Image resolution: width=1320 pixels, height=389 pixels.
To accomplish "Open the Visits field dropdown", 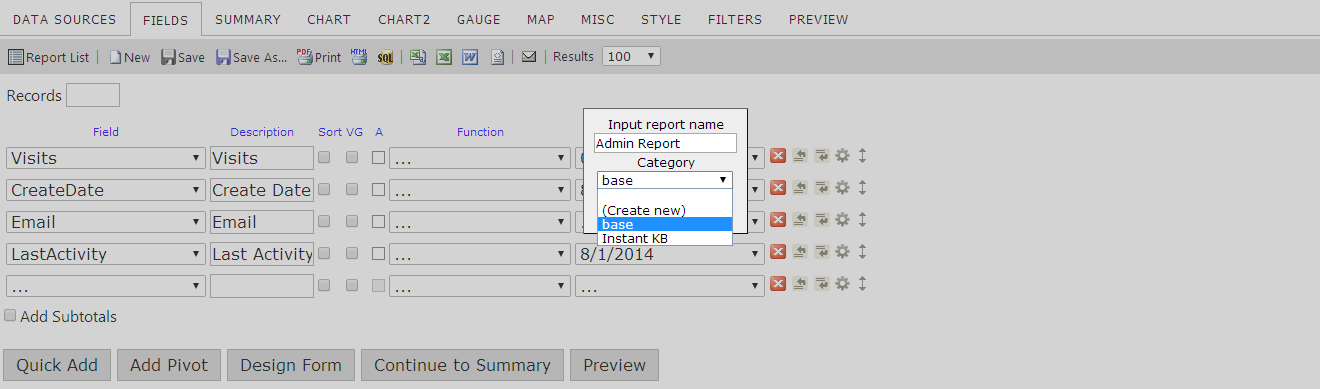I will click(106, 158).
